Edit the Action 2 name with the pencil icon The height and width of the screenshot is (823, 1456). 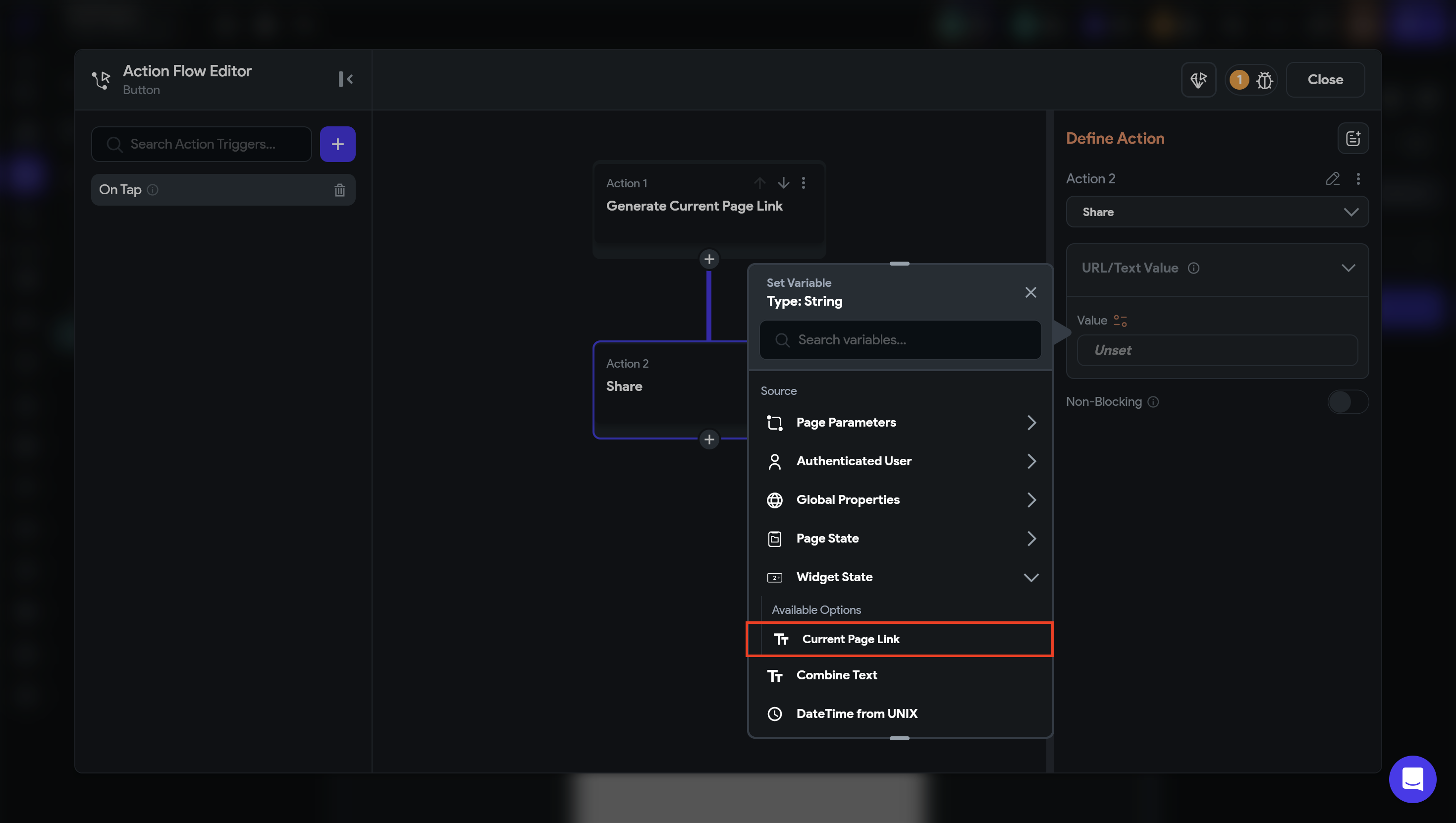1332,178
